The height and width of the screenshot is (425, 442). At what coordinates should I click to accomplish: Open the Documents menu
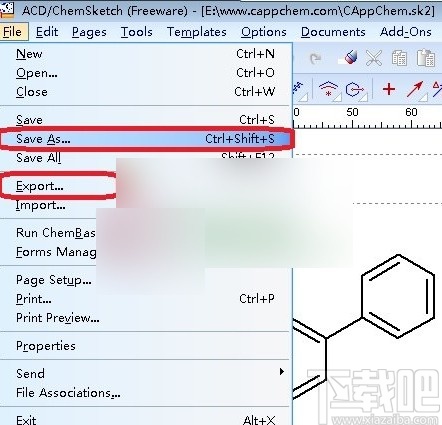[333, 32]
